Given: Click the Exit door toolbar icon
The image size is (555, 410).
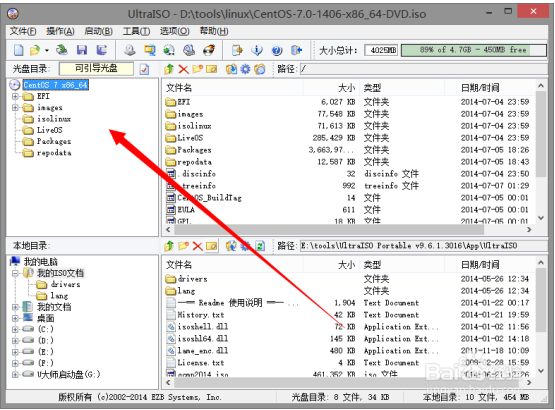Looking at the screenshot, I should pos(297,50).
